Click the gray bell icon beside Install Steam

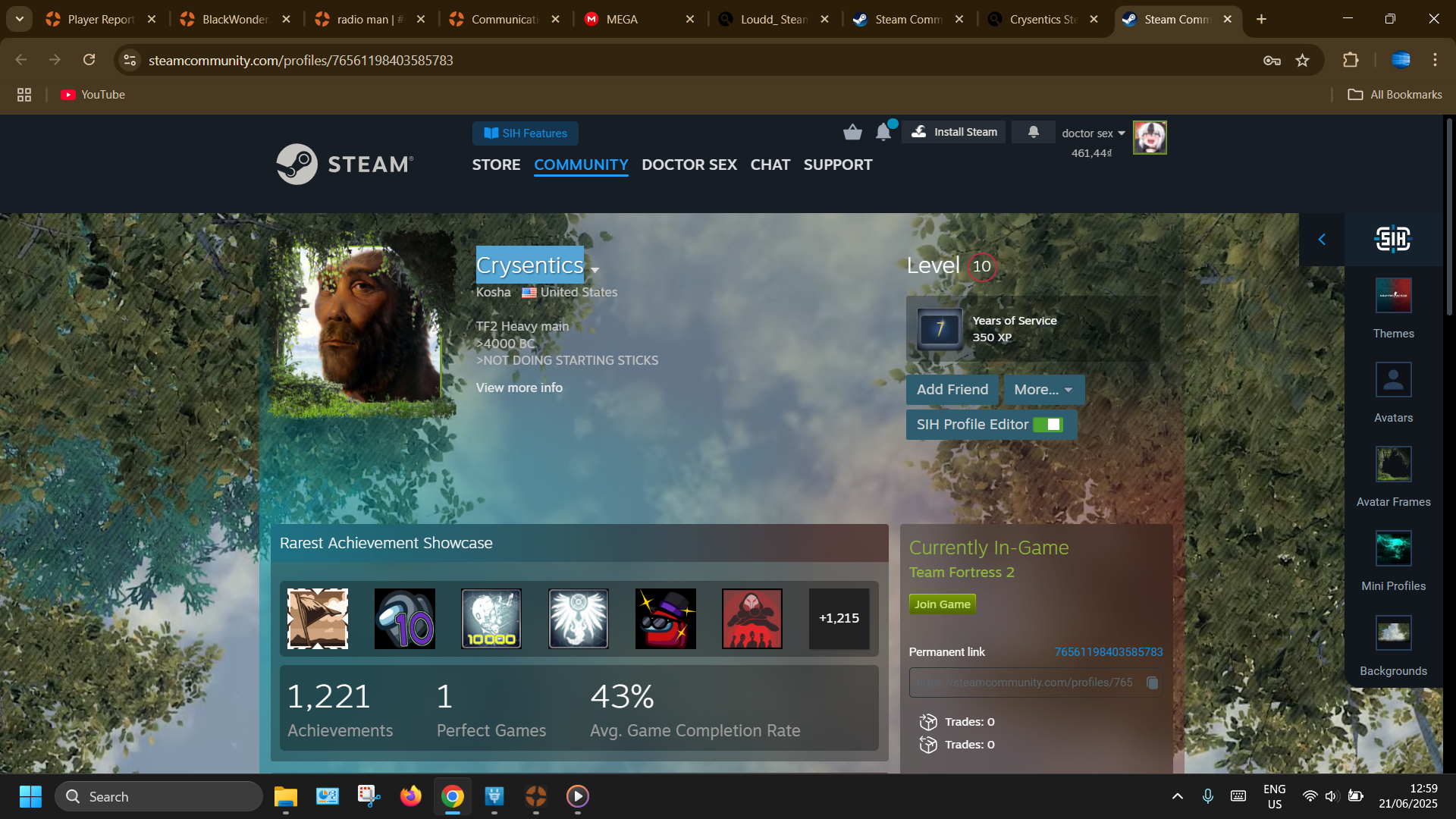coord(1033,132)
